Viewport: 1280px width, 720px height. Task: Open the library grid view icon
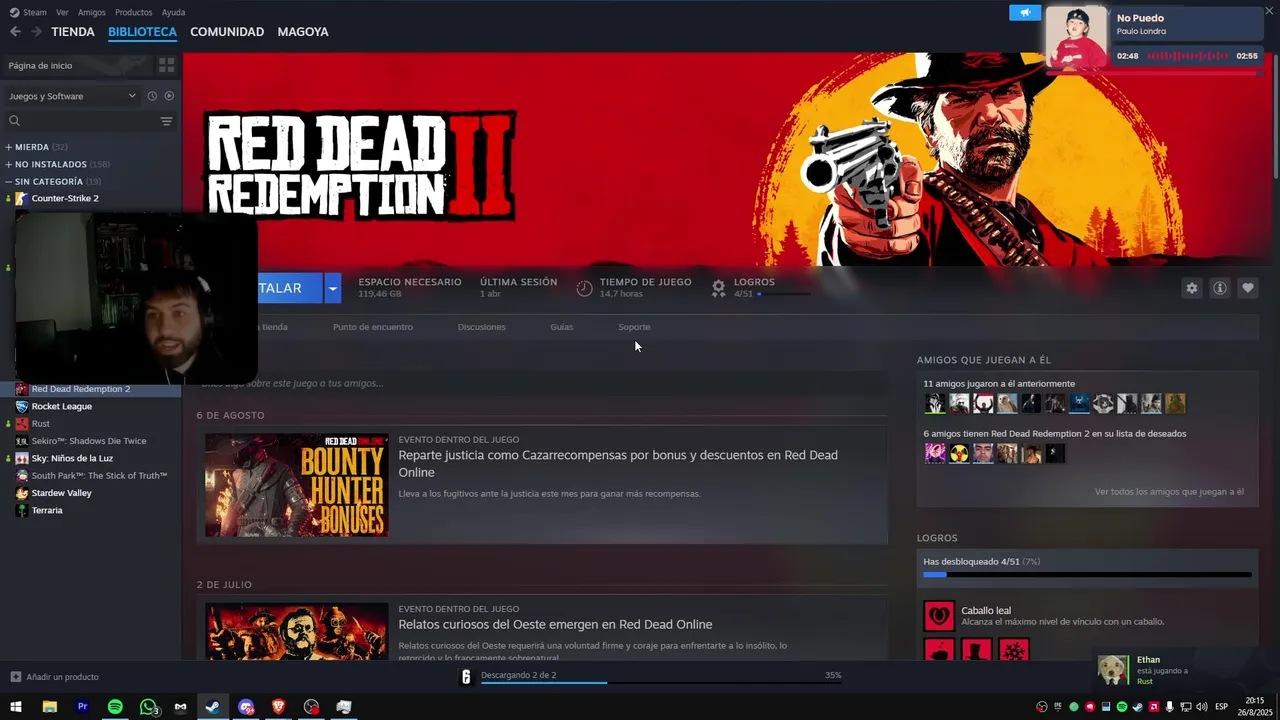(x=166, y=65)
